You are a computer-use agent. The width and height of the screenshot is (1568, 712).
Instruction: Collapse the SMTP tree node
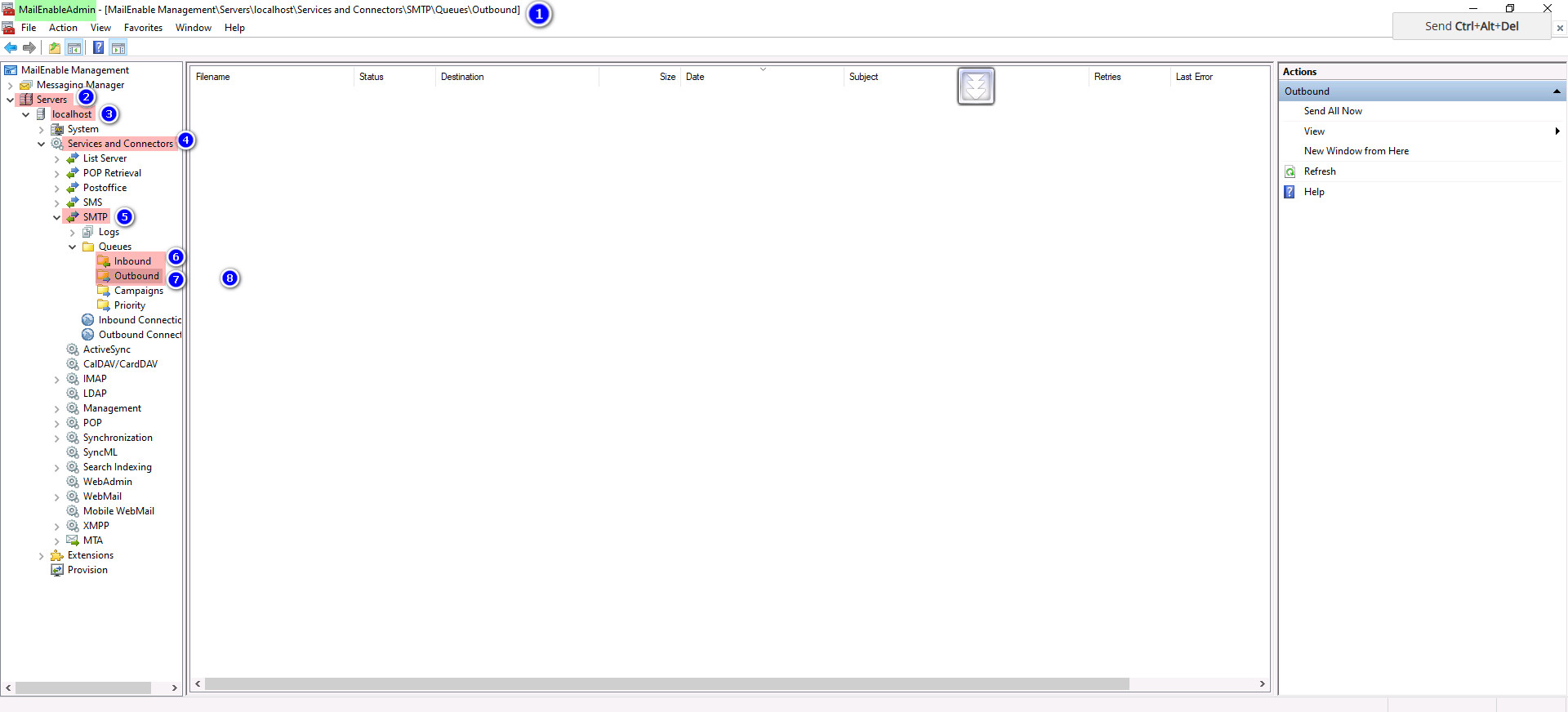click(x=56, y=218)
